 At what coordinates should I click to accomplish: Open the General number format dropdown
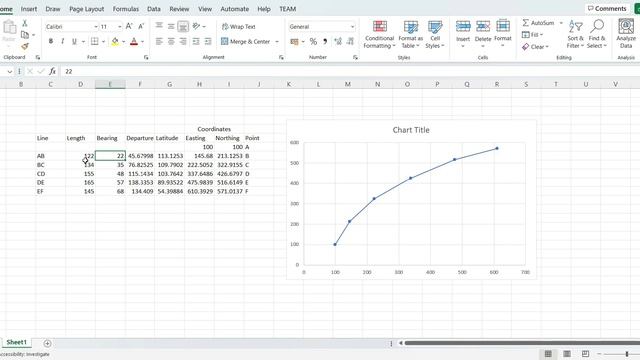pos(352,27)
